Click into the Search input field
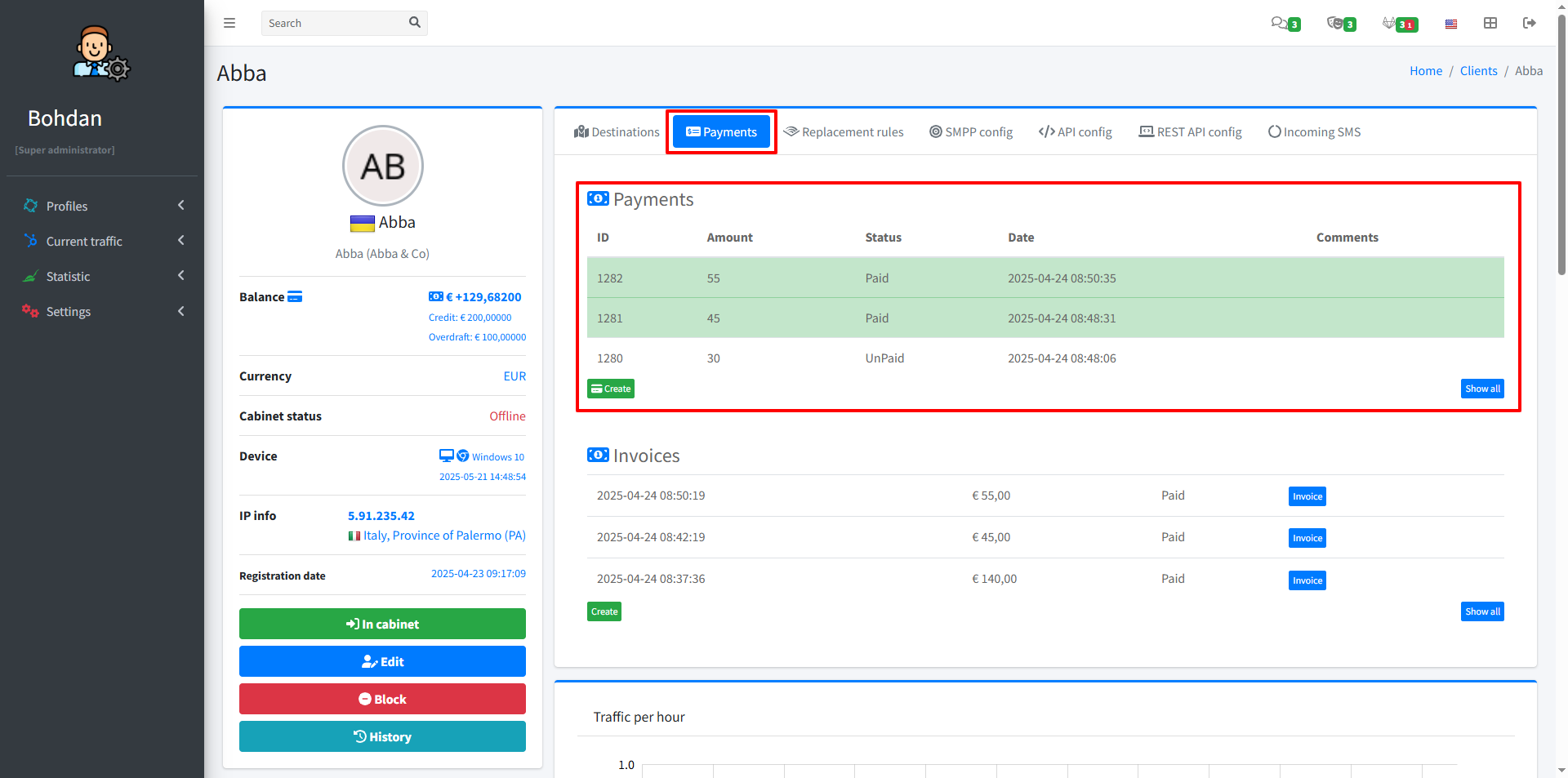 coord(335,24)
